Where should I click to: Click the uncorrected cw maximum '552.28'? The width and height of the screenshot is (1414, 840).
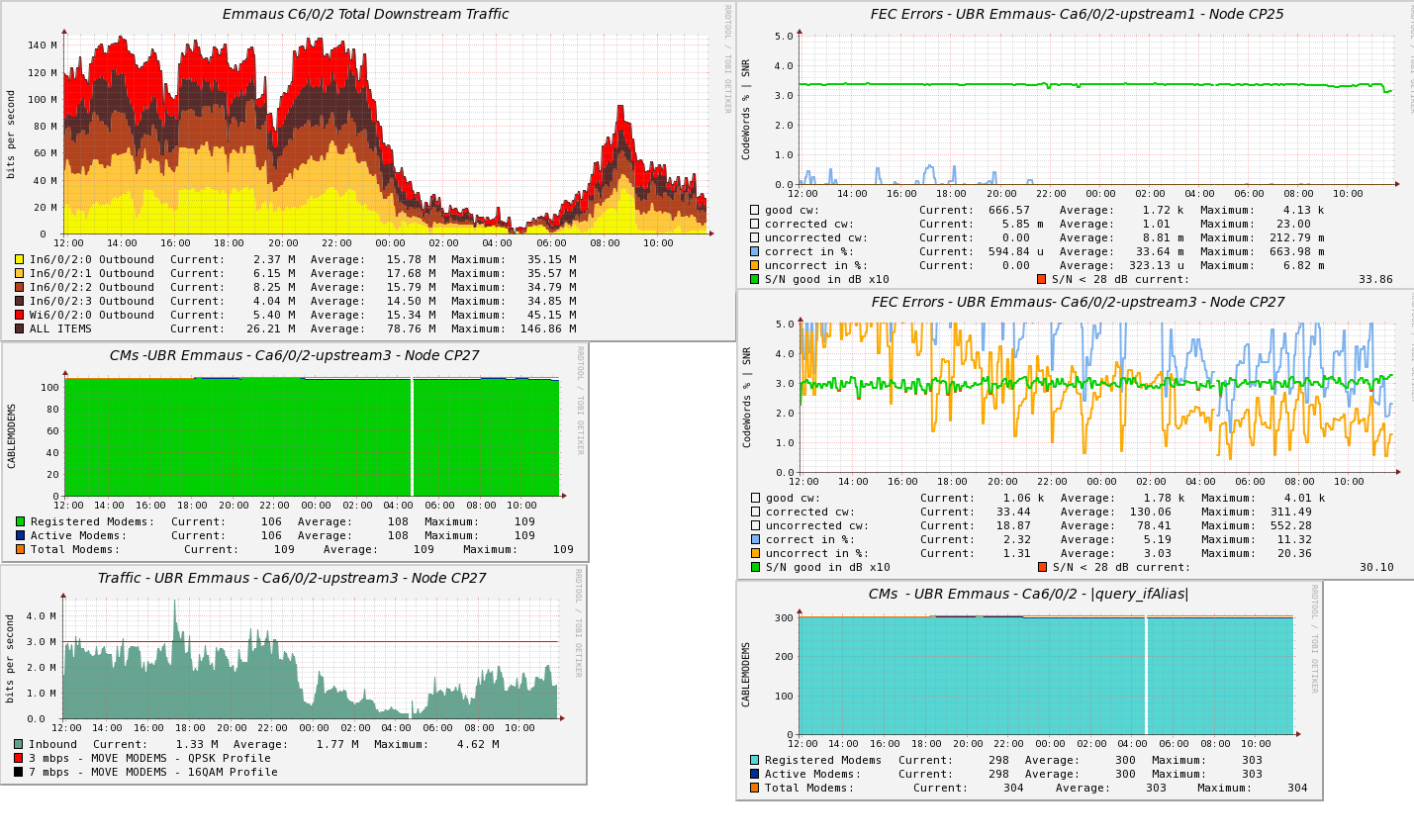(x=1291, y=525)
